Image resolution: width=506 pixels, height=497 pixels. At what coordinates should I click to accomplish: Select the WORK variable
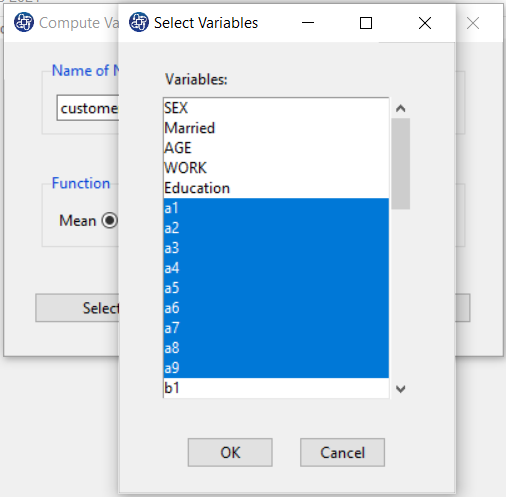point(276,168)
